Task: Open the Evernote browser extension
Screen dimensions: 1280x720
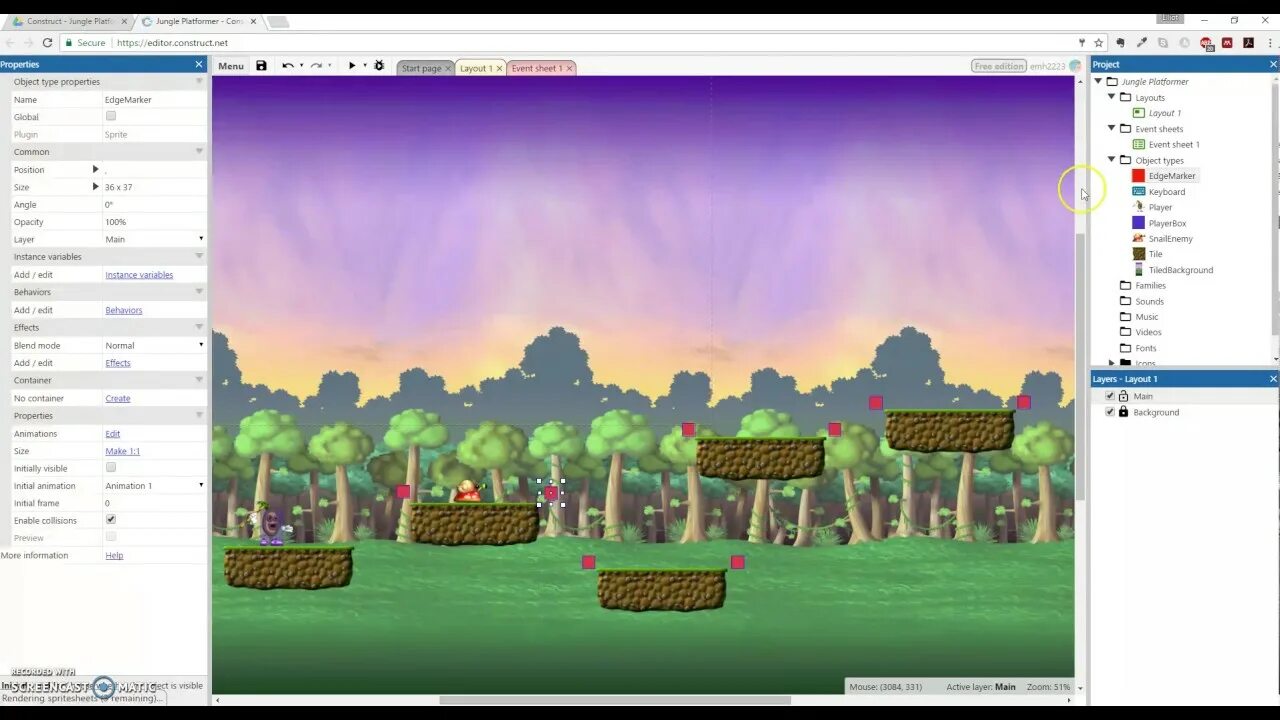Action: (1120, 43)
